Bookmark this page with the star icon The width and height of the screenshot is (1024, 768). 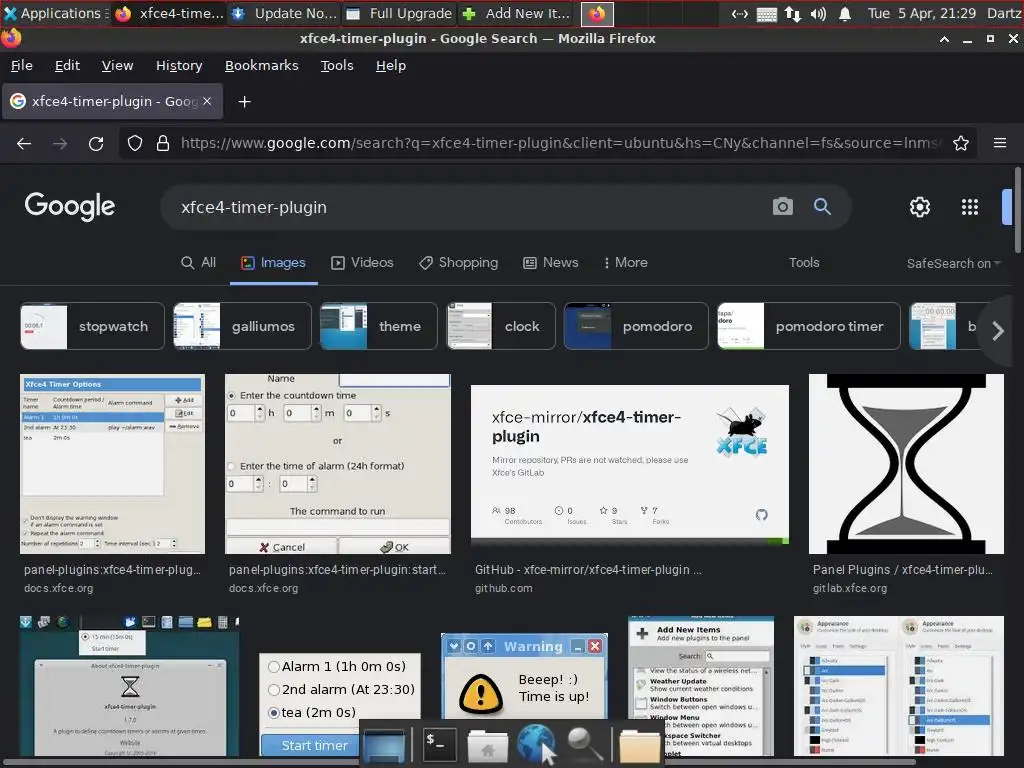pyautogui.click(x=960, y=143)
